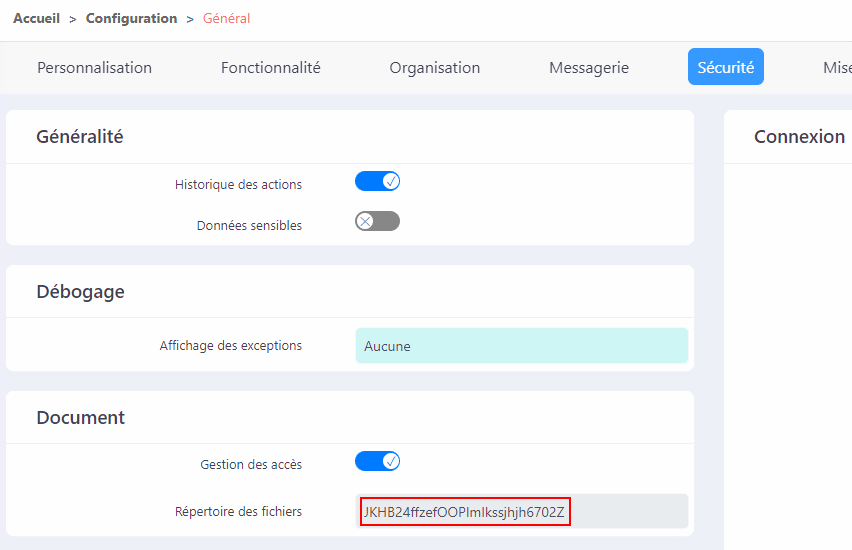Select the Connexion panel header
The width and height of the screenshot is (852, 550).
(799, 136)
